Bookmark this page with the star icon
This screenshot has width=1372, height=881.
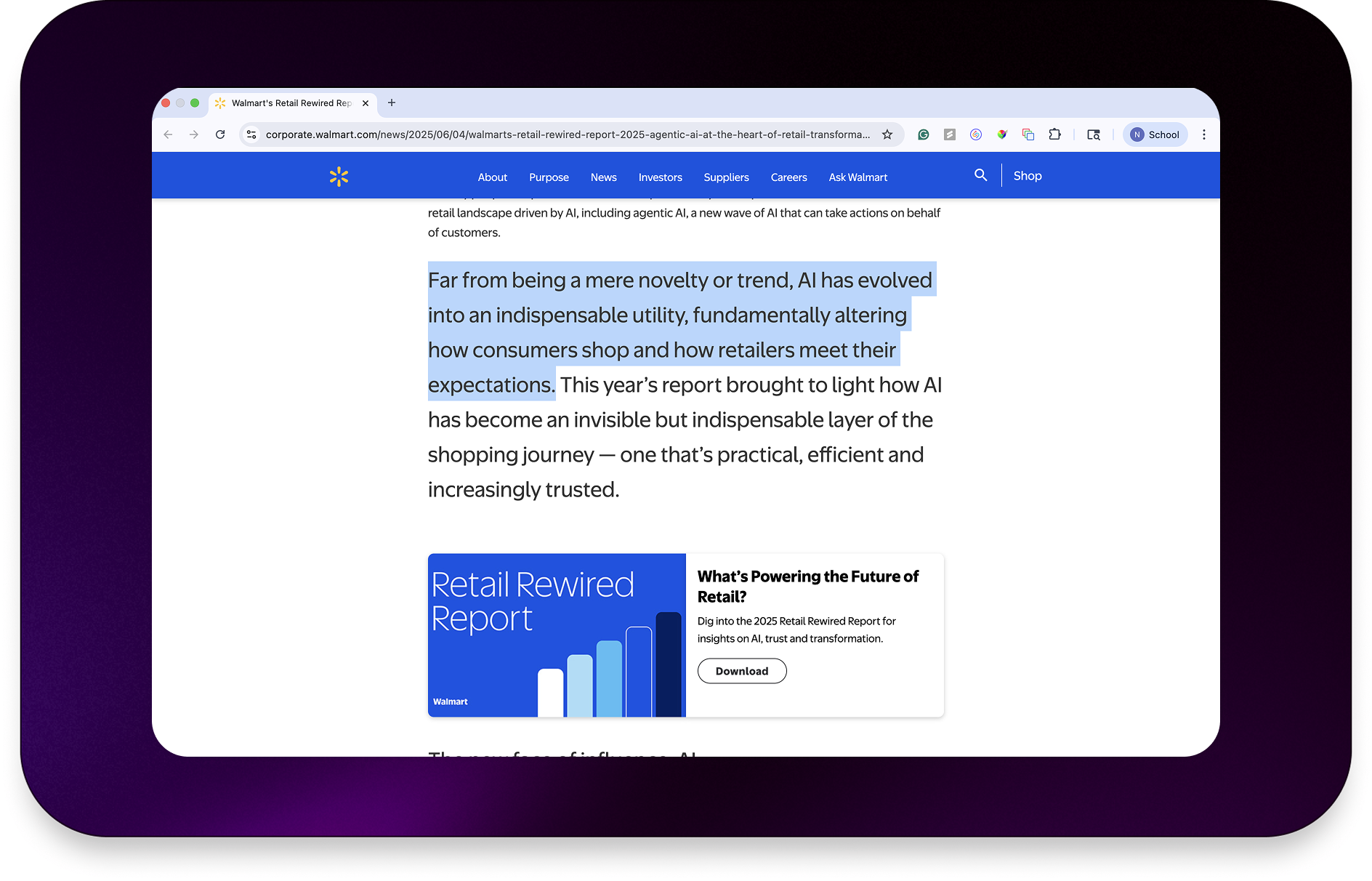point(887,134)
